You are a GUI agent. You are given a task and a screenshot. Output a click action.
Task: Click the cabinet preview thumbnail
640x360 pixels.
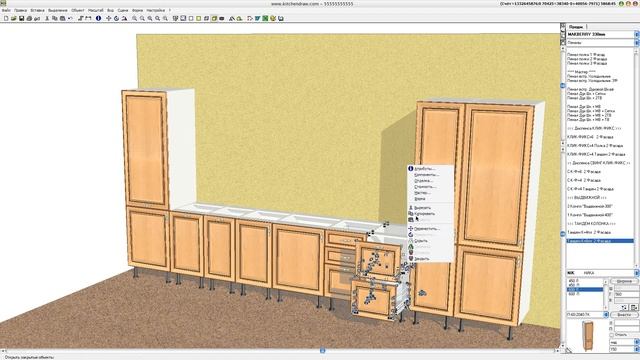coord(588,336)
